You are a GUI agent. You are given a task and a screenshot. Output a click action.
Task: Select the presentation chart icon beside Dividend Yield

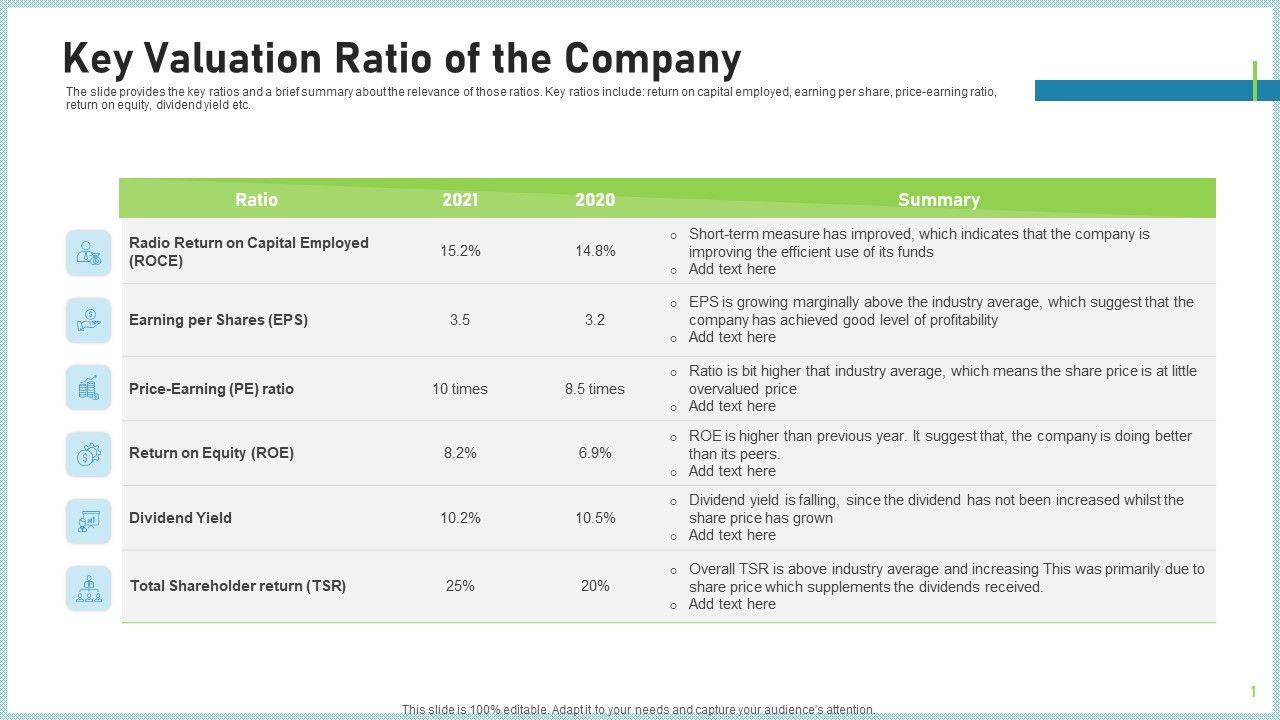[x=89, y=521]
